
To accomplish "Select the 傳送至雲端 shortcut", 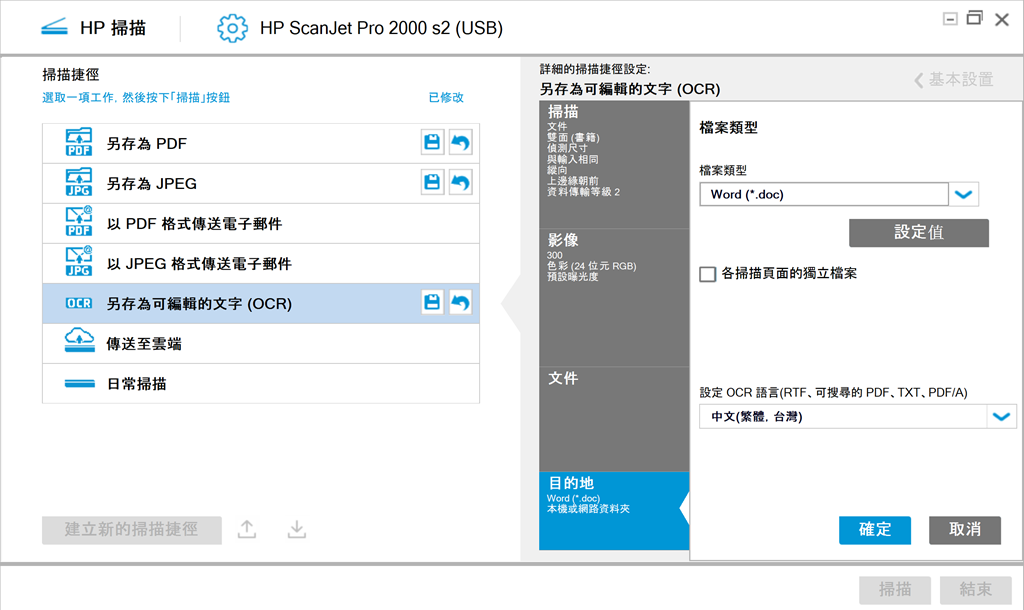I will click(x=260, y=343).
